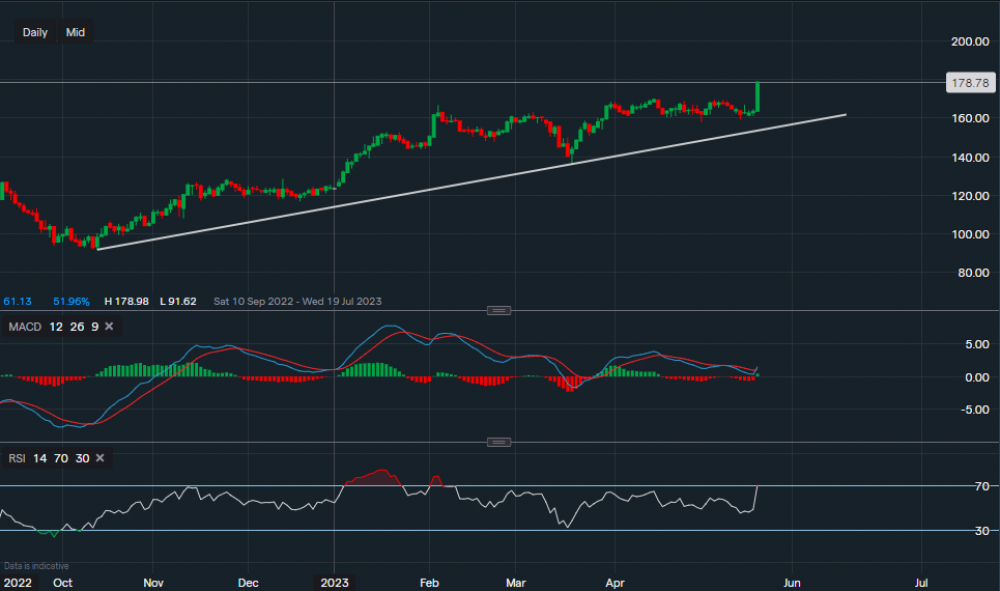Click the RSI parameters 14 70 30
Viewport: 1000px width, 591px height.
(62, 458)
